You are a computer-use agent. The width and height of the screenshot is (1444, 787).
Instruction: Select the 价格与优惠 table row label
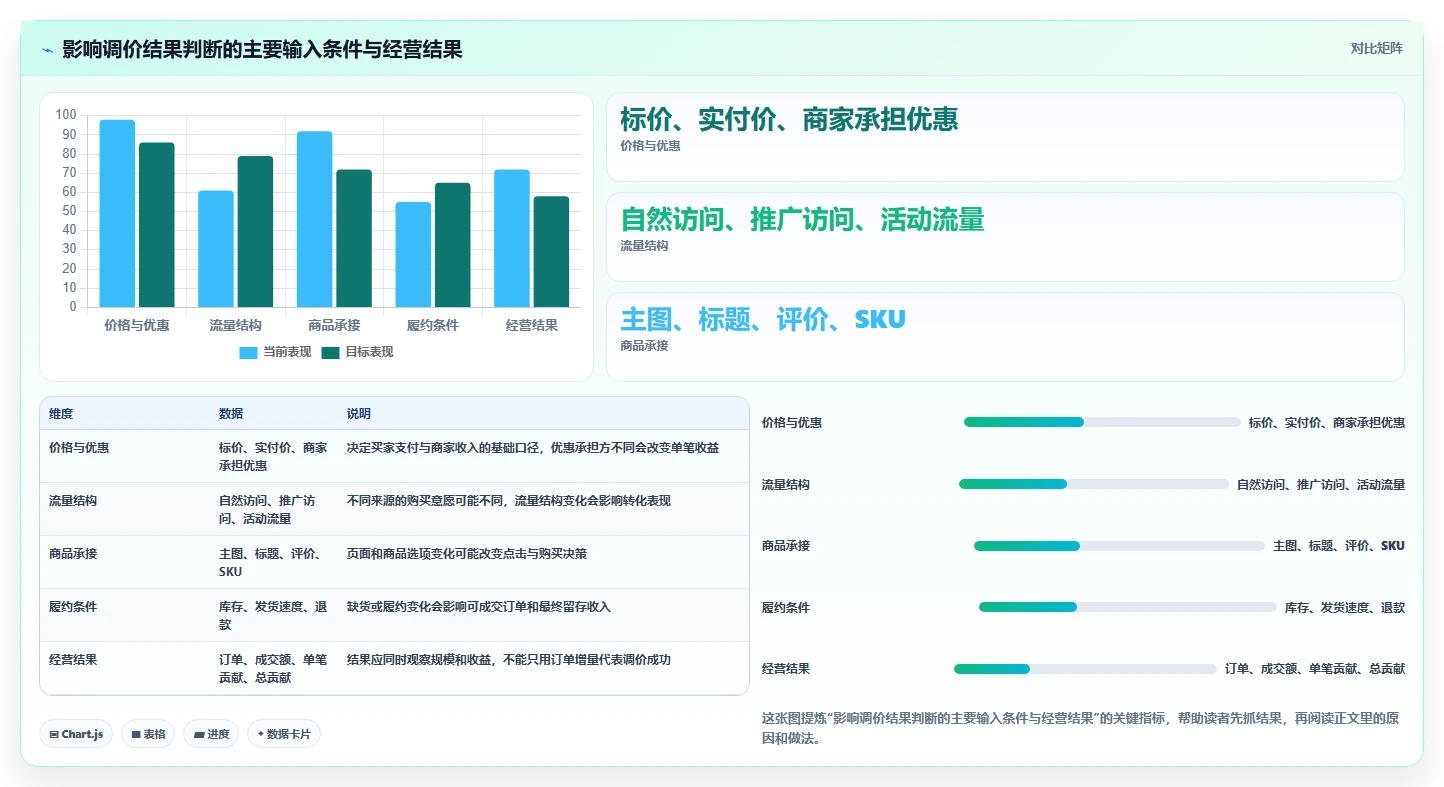pos(79,448)
